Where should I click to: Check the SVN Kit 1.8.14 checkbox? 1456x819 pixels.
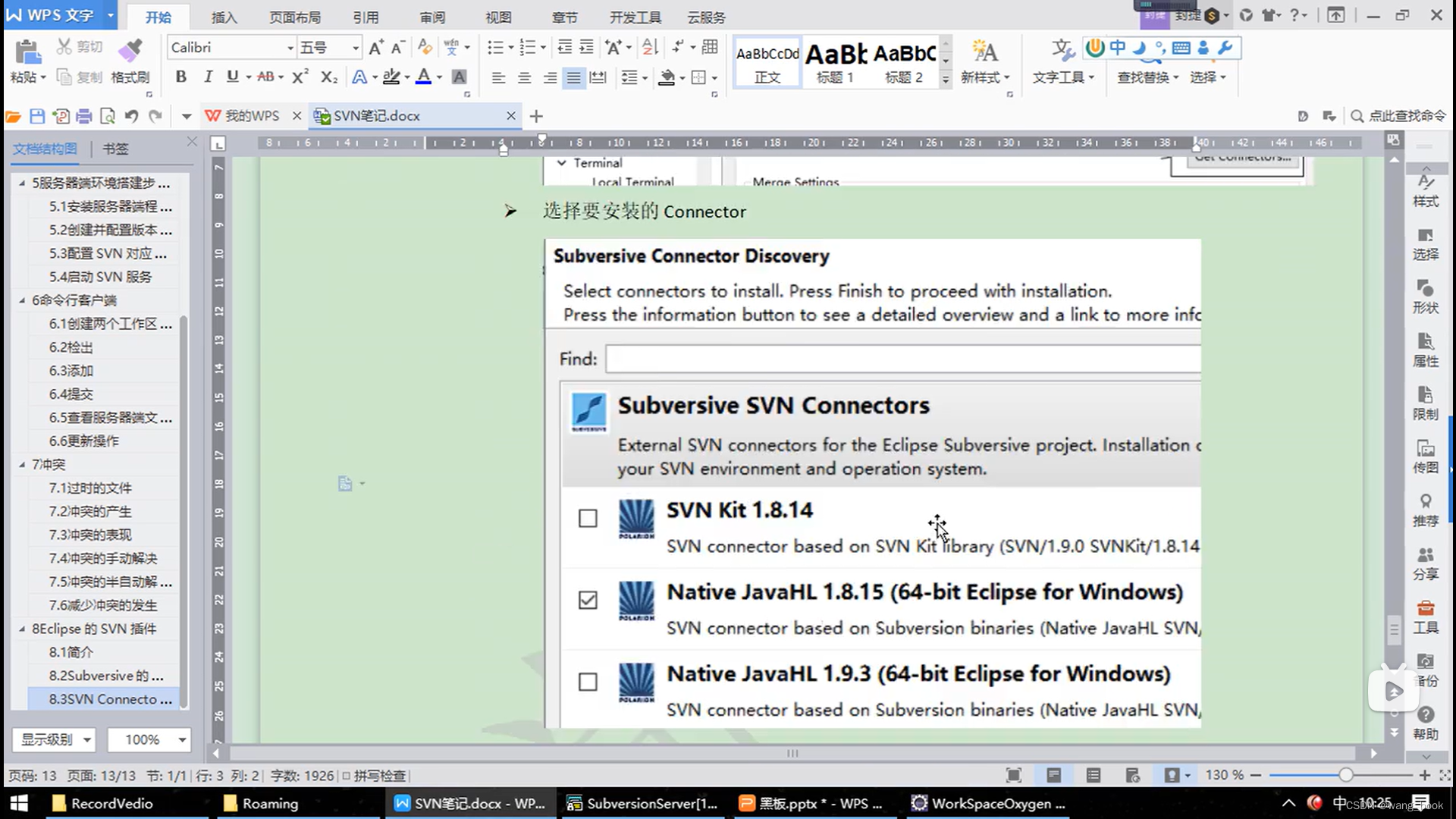point(588,518)
